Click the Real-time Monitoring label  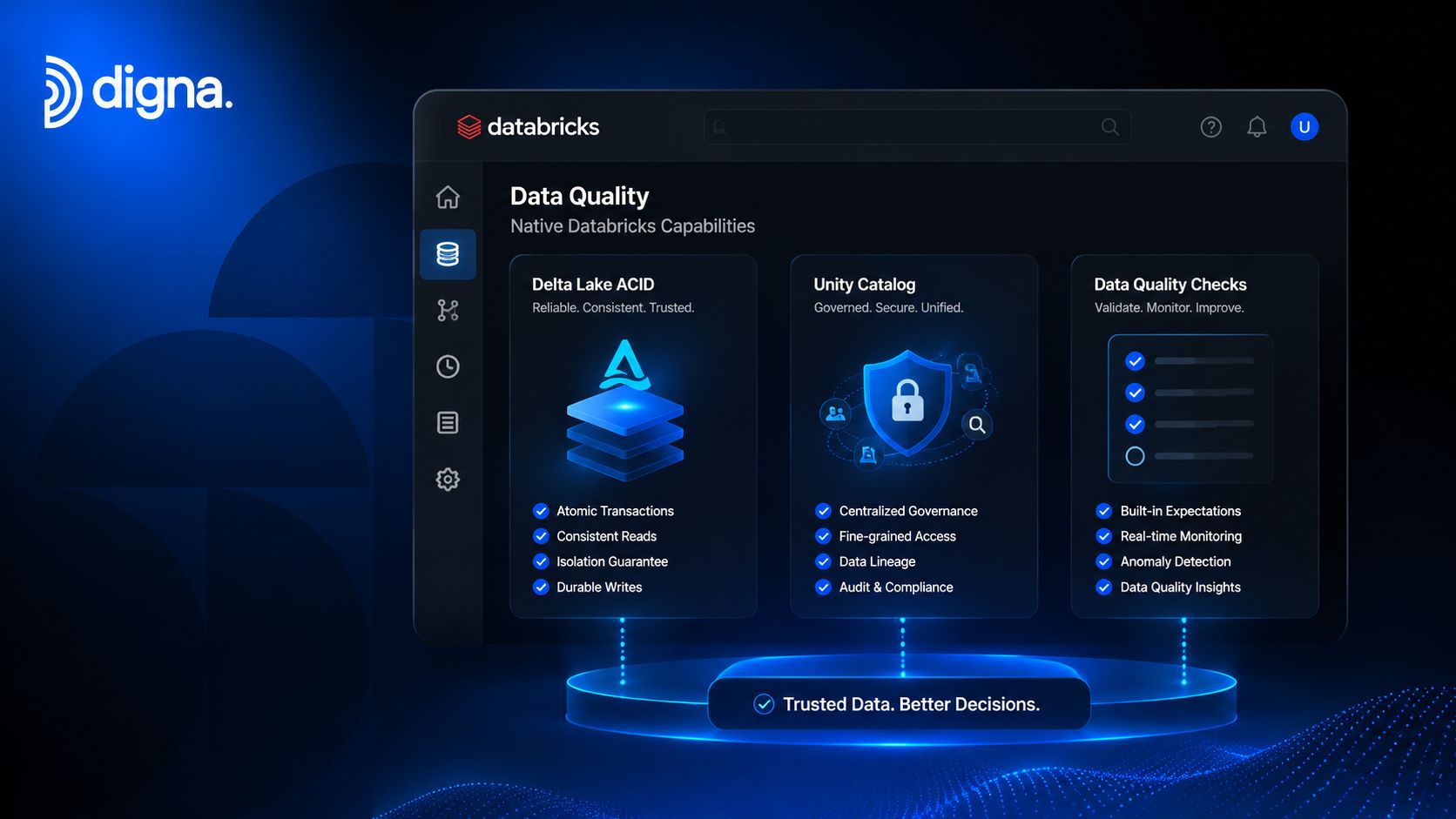(x=1181, y=536)
